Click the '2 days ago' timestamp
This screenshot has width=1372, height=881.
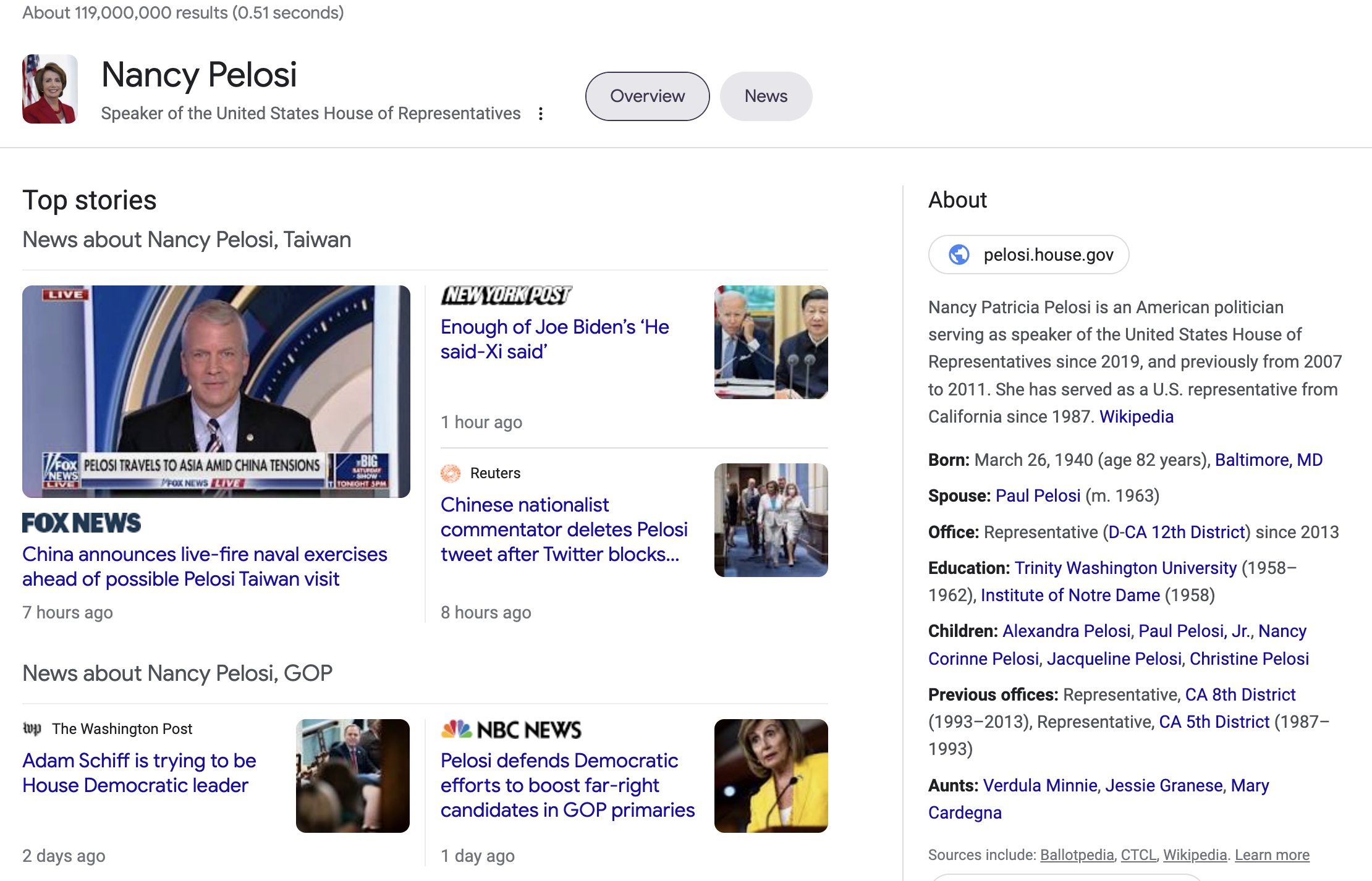[64, 856]
